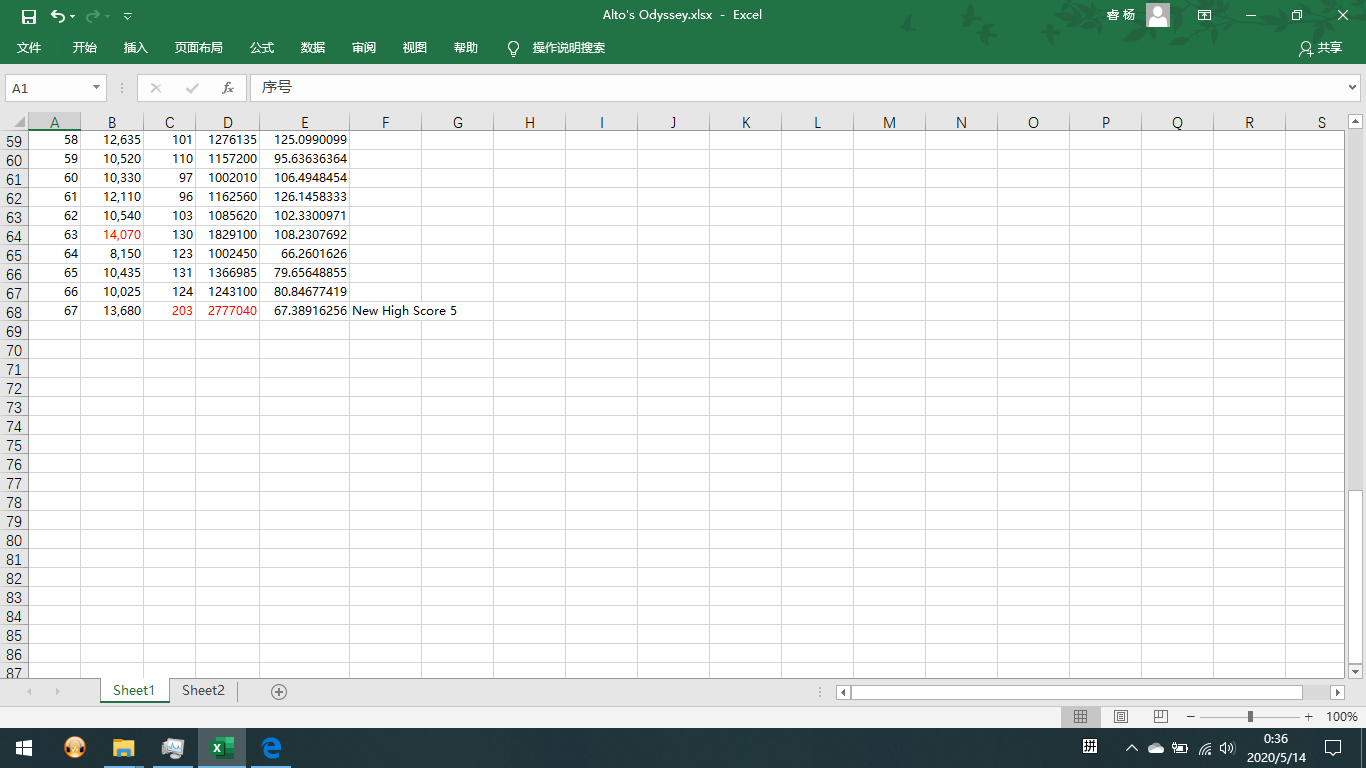The width and height of the screenshot is (1366, 768).
Task: Open the system monitor app on taskbar
Action: pos(173,748)
